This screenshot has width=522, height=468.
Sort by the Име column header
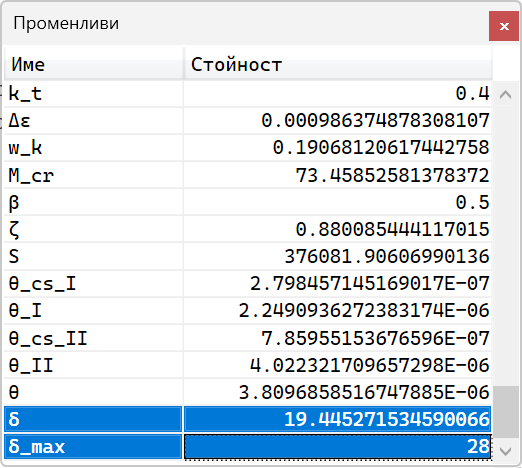[93, 64]
